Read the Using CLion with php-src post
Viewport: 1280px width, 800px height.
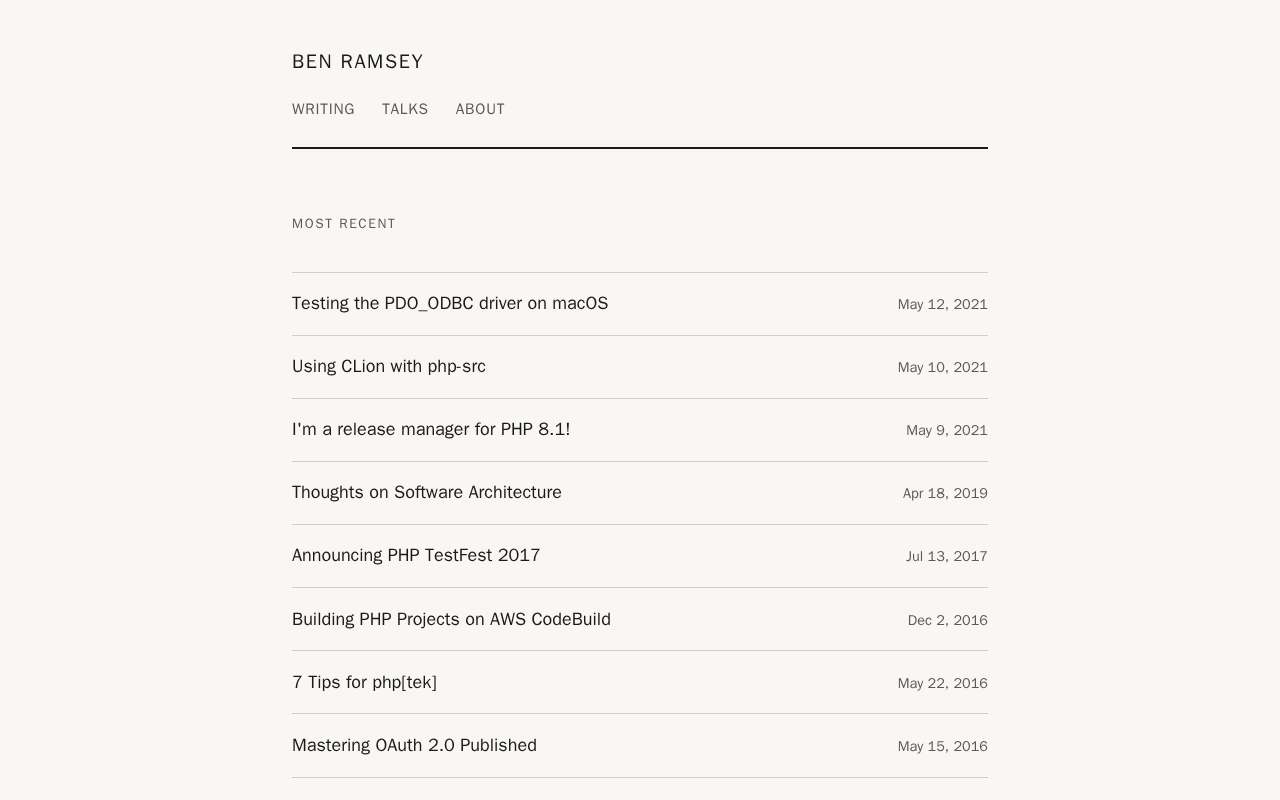[389, 366]
